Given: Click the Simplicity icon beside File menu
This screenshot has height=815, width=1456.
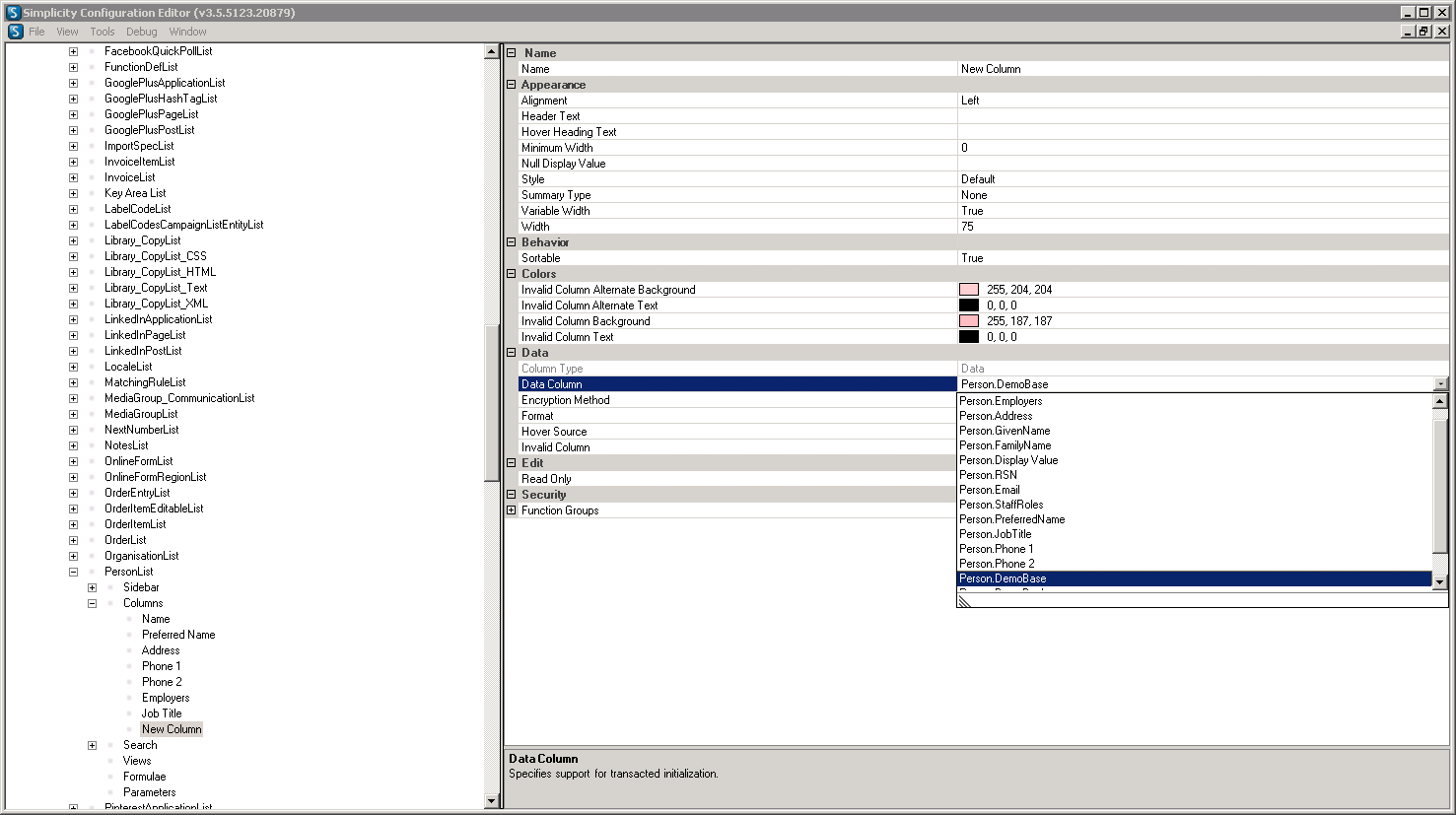Looking at the screenshot, I should (16, 32).
